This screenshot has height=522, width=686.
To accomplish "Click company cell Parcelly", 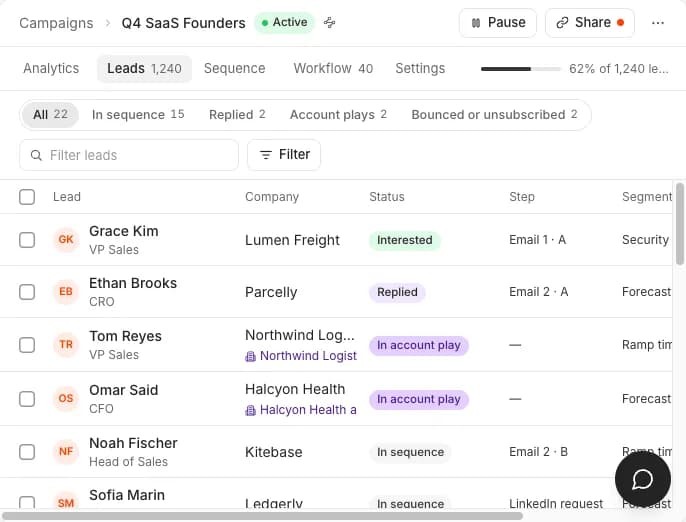I will pos(271,292).
